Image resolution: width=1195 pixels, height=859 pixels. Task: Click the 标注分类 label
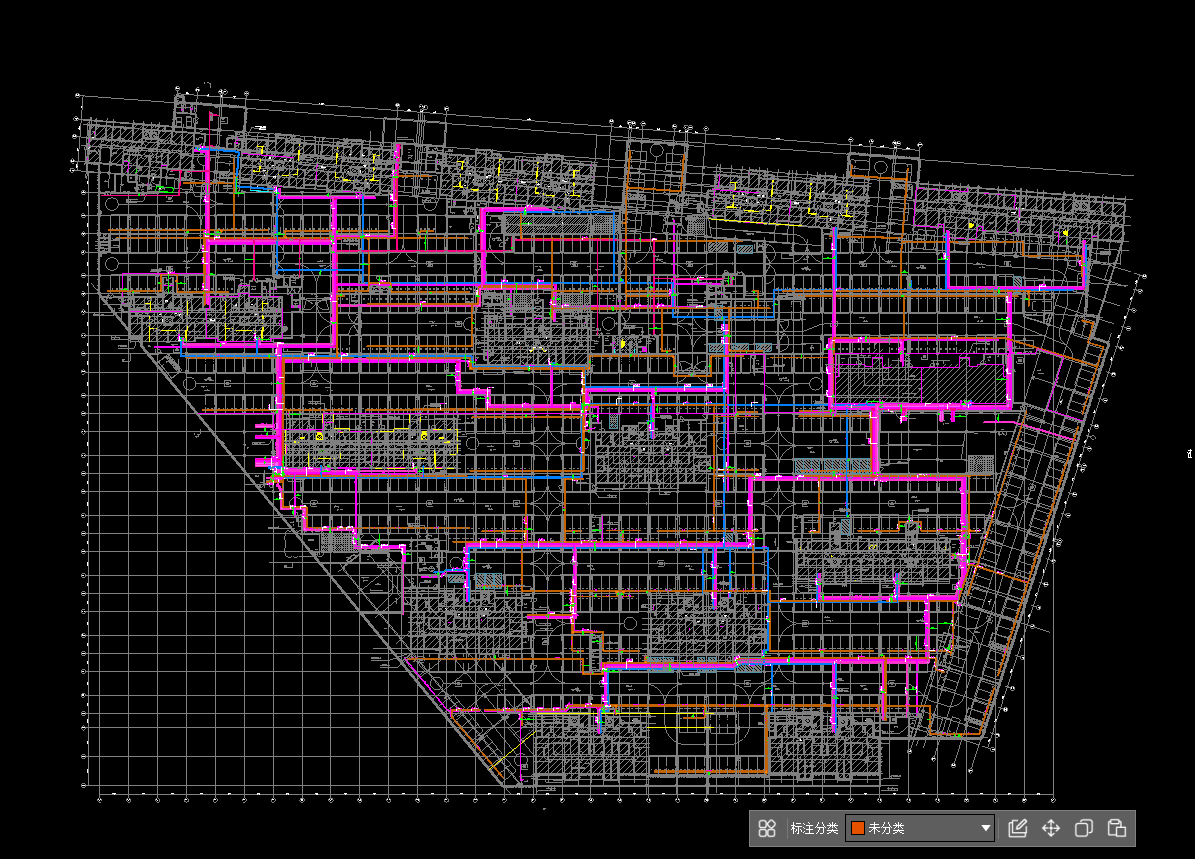coord(814,828)
